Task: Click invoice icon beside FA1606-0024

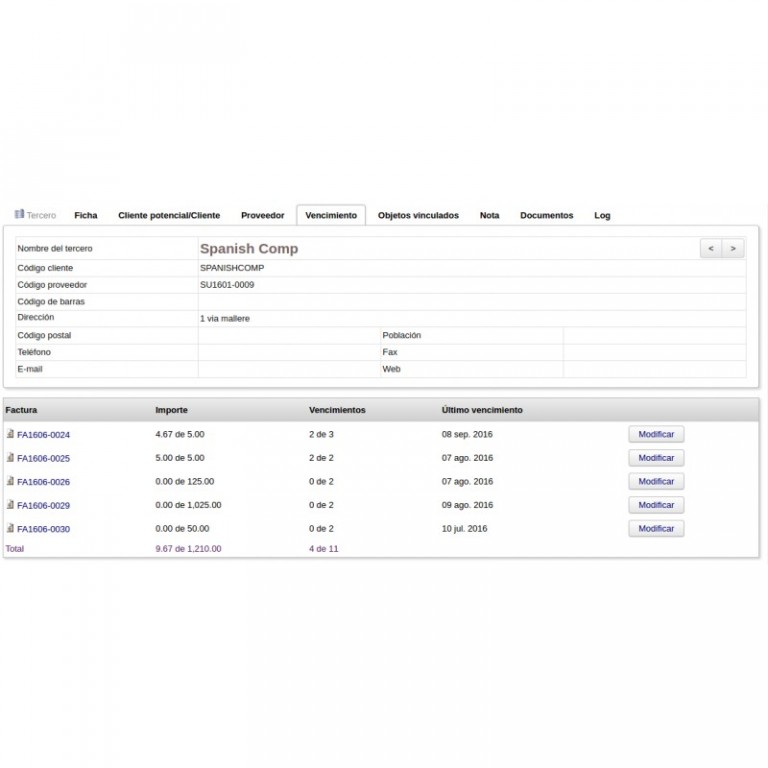Action: pos(10,433)
